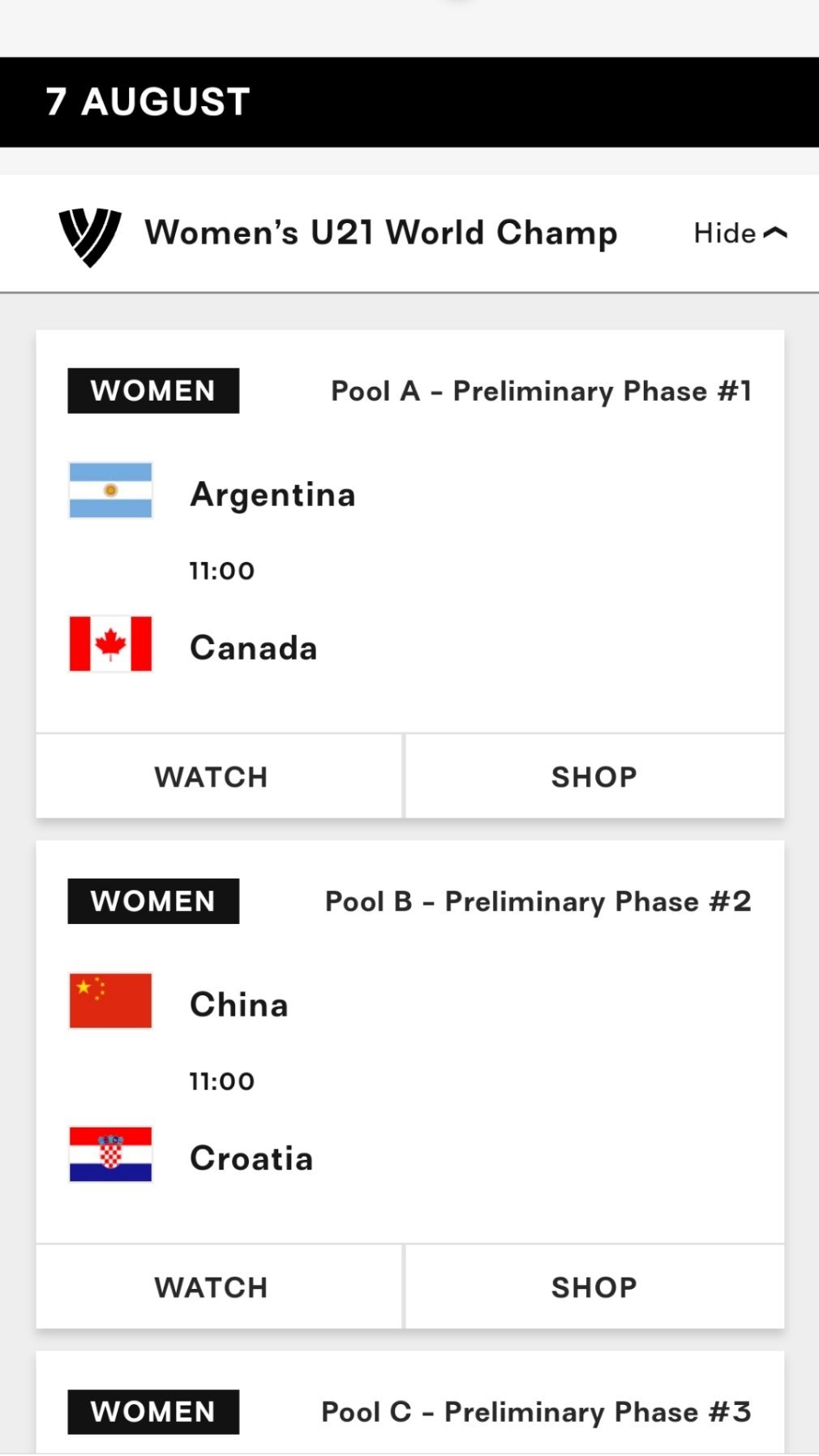Click the China flag icon
The image size is (819, 1456).
coord(110,1001)
